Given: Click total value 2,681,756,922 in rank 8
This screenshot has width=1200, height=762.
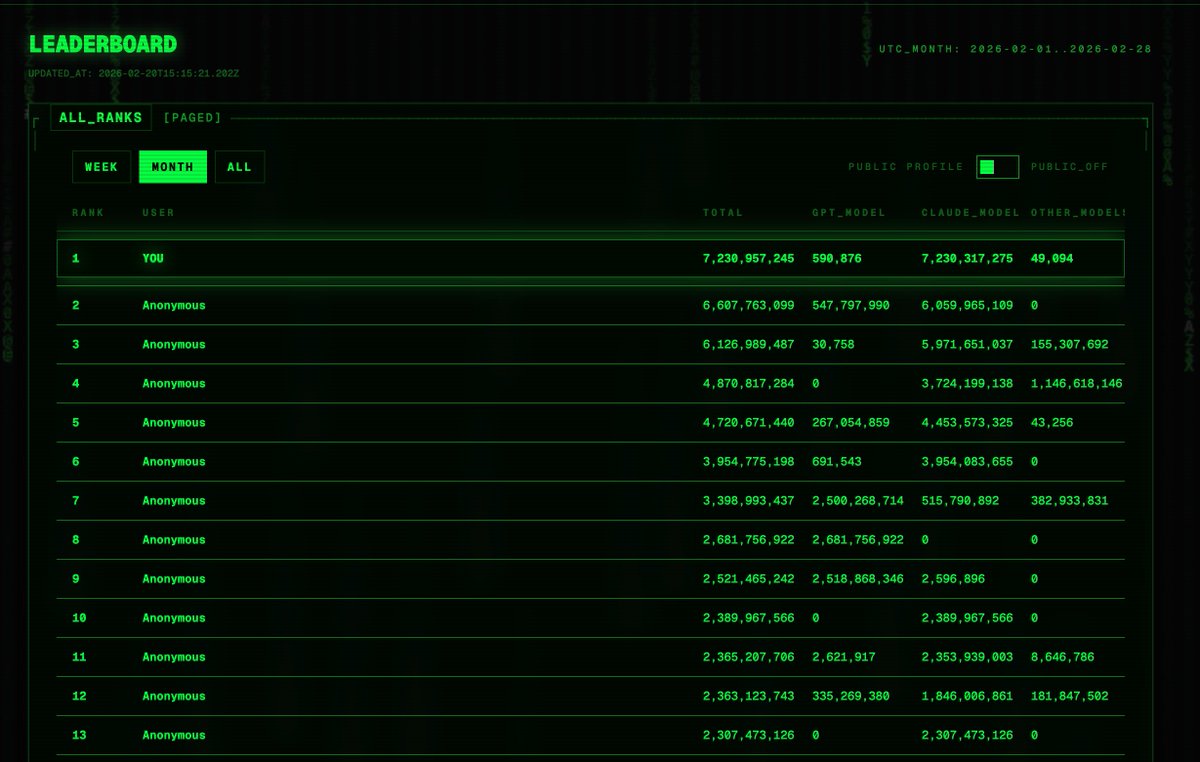Looking at the screenshot, I should (749, 539).
